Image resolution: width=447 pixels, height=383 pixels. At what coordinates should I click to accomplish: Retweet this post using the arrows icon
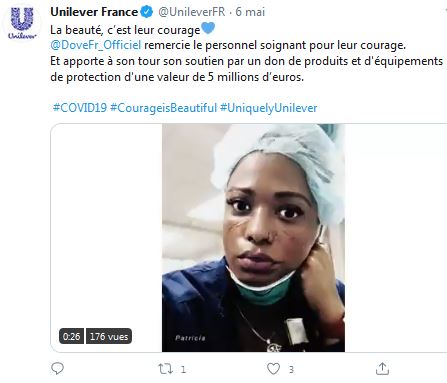165,369
